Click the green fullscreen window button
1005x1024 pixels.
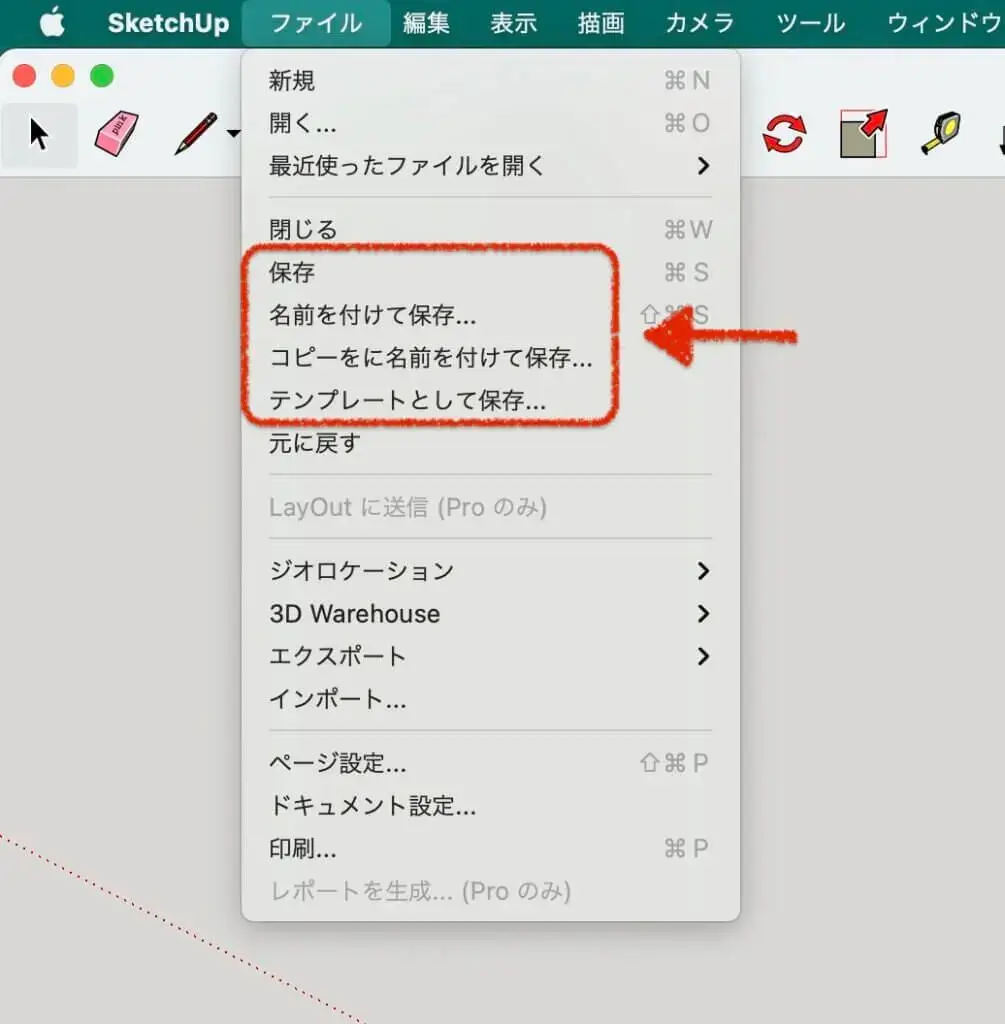[102, 76]
